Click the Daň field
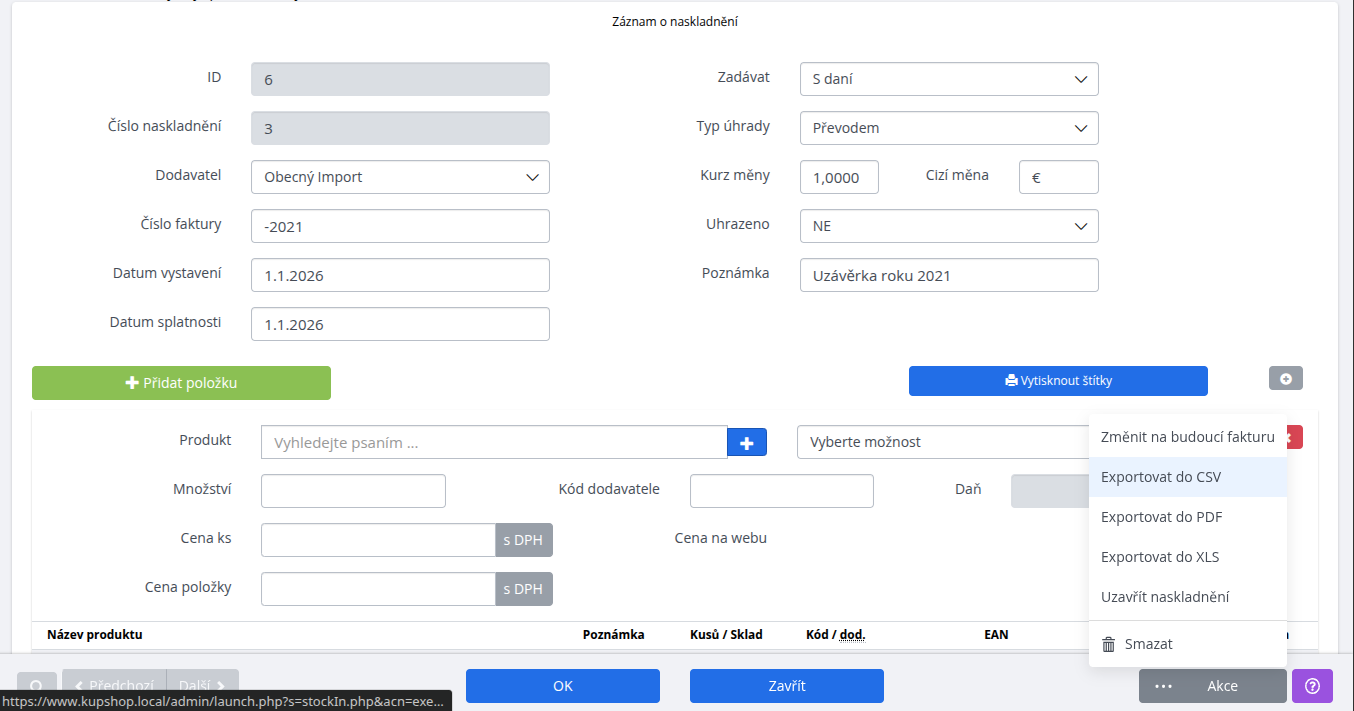The height and width of the screenshot is (711, 1354). coord(1050,491)
